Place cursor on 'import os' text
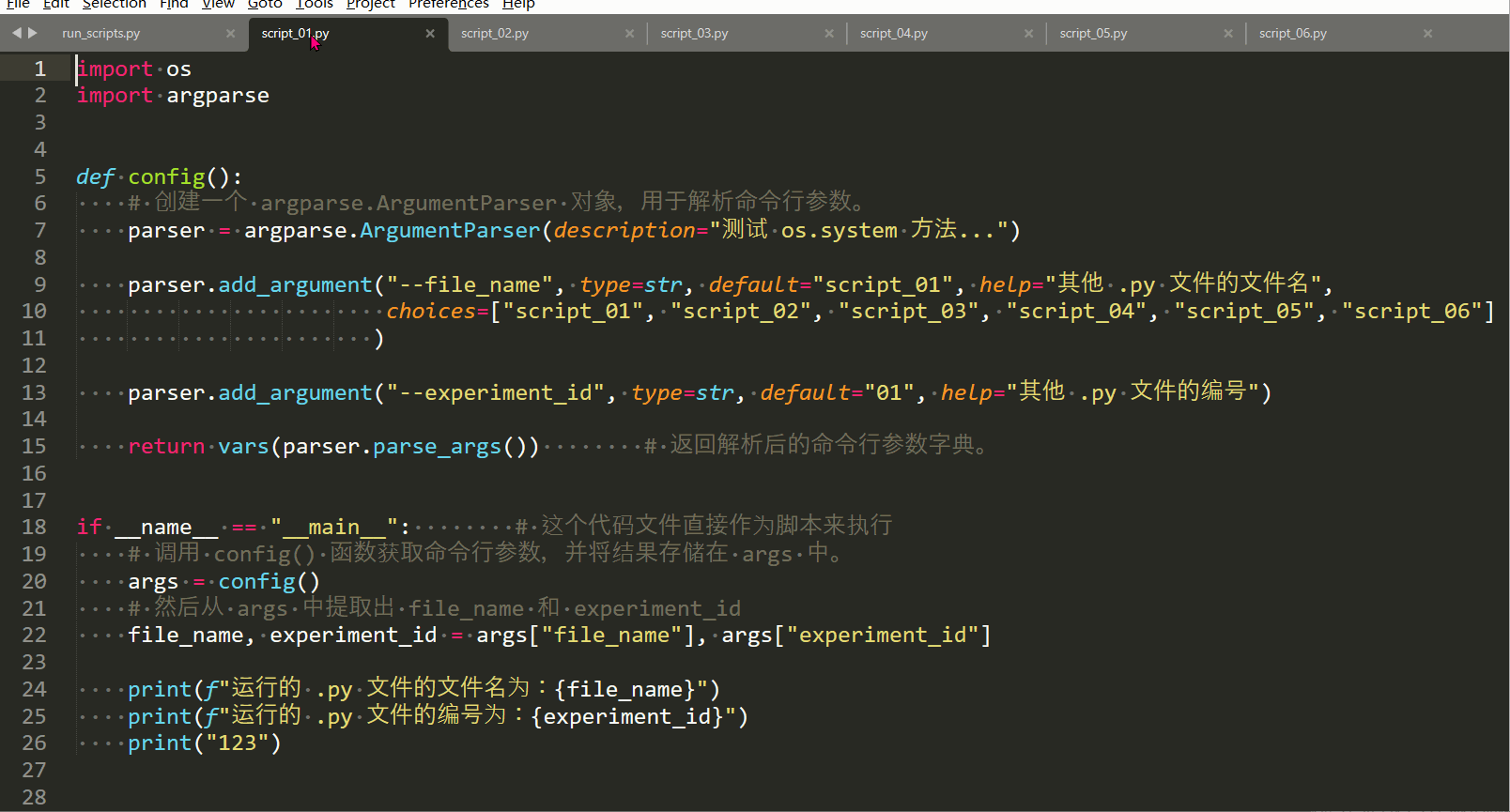The width and height of the screenshot is (1510, 812). (134, 69)
